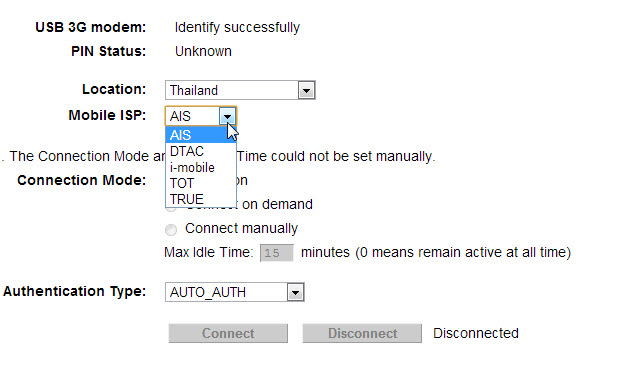Open the Location dropdown arrow
The width and height of the screenshot is (629, 366).
[x=306, y=90]
